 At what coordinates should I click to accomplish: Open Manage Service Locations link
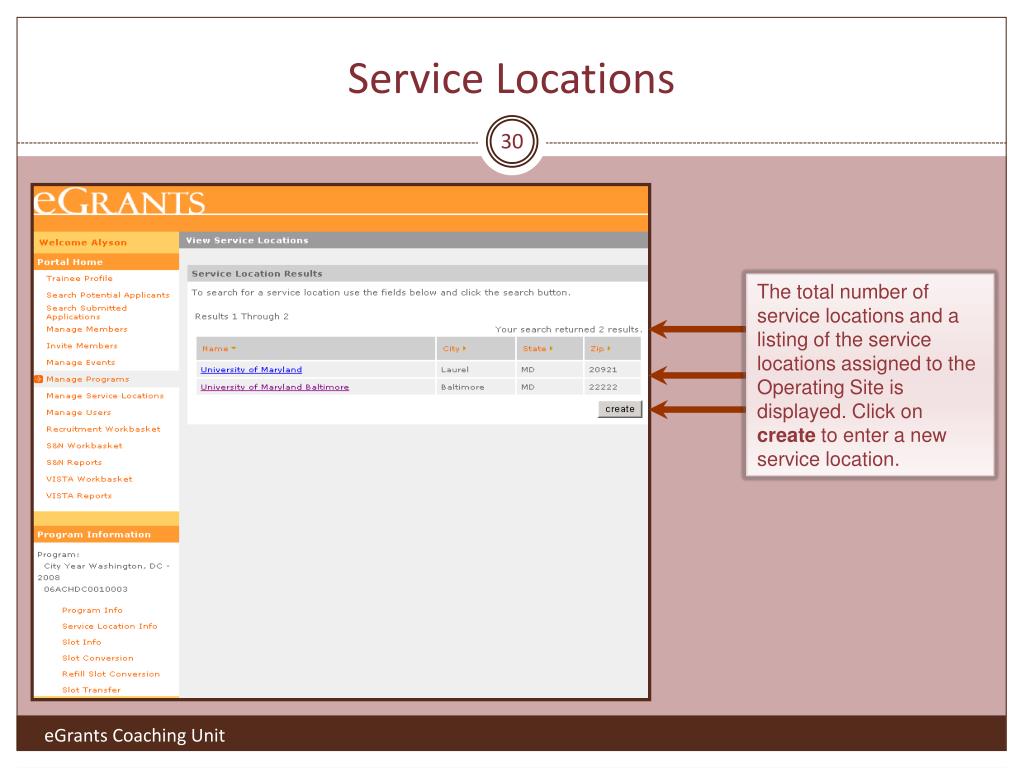pyautogui.click(x=104, y=396)
